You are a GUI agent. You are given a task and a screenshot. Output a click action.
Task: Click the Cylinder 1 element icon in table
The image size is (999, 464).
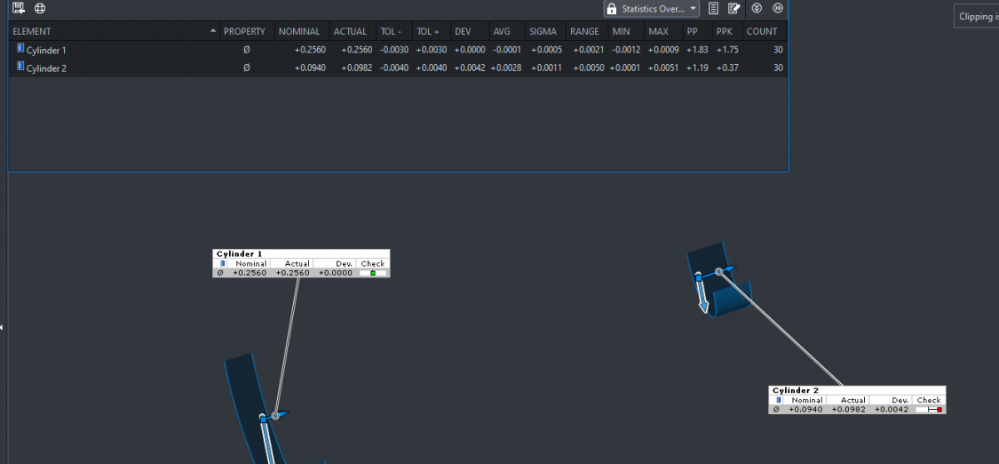pos(20,49)
